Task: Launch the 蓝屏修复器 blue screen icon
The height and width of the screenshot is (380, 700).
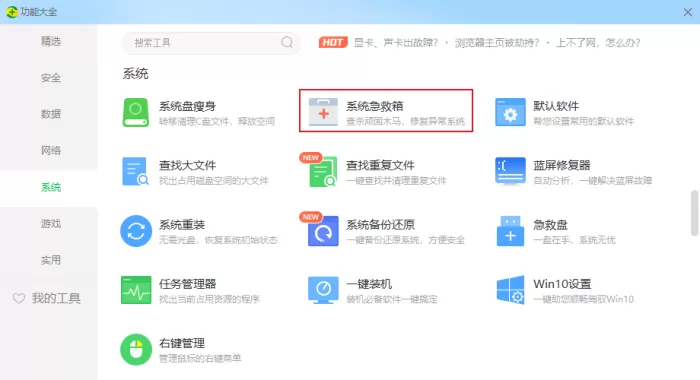Action: point(510,171)
